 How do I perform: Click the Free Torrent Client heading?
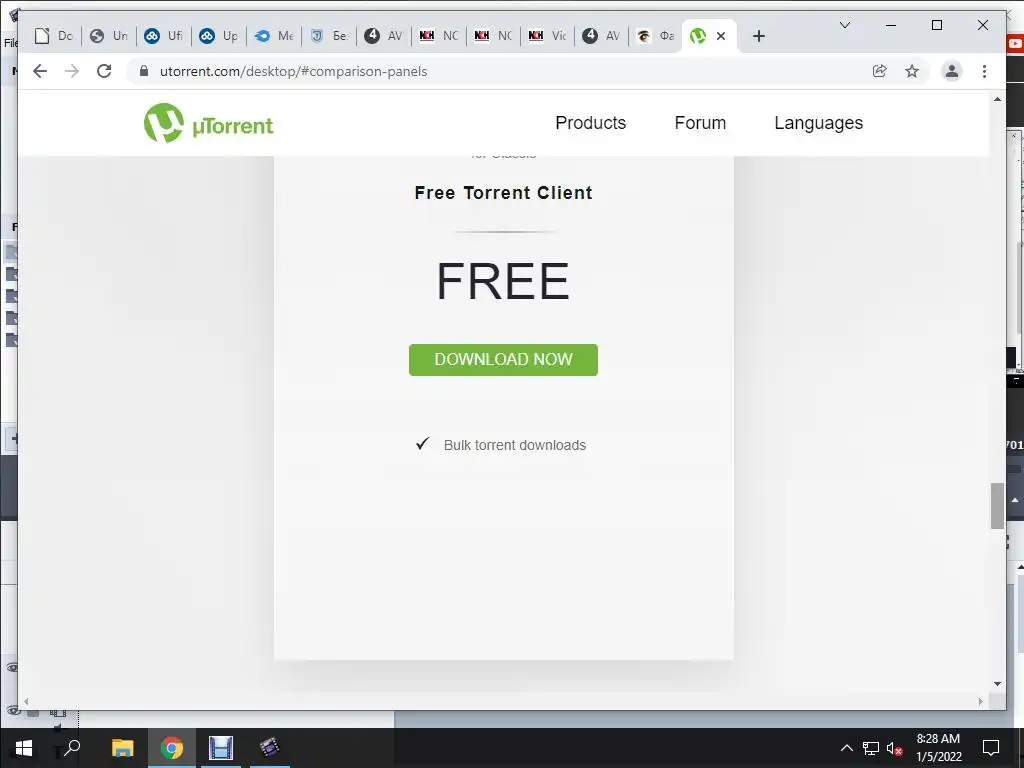[504, 193]
